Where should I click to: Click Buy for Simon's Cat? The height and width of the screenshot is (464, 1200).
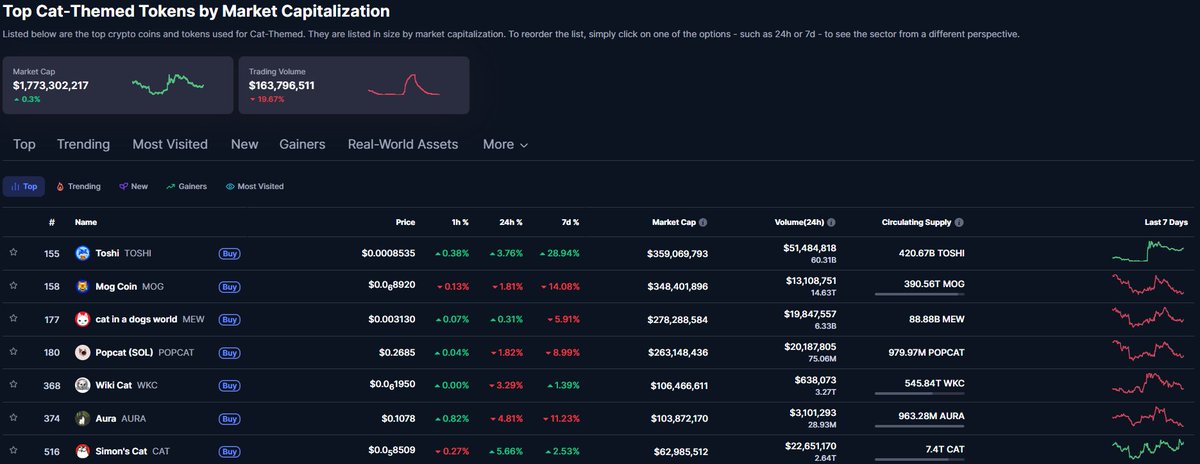[230, 452]
